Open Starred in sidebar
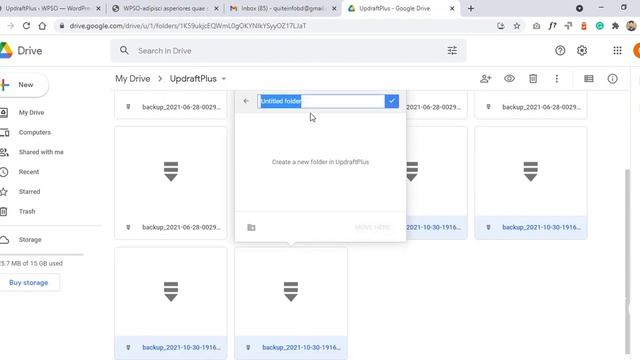The height and width of the screenshot is (360, 640). 29,191
